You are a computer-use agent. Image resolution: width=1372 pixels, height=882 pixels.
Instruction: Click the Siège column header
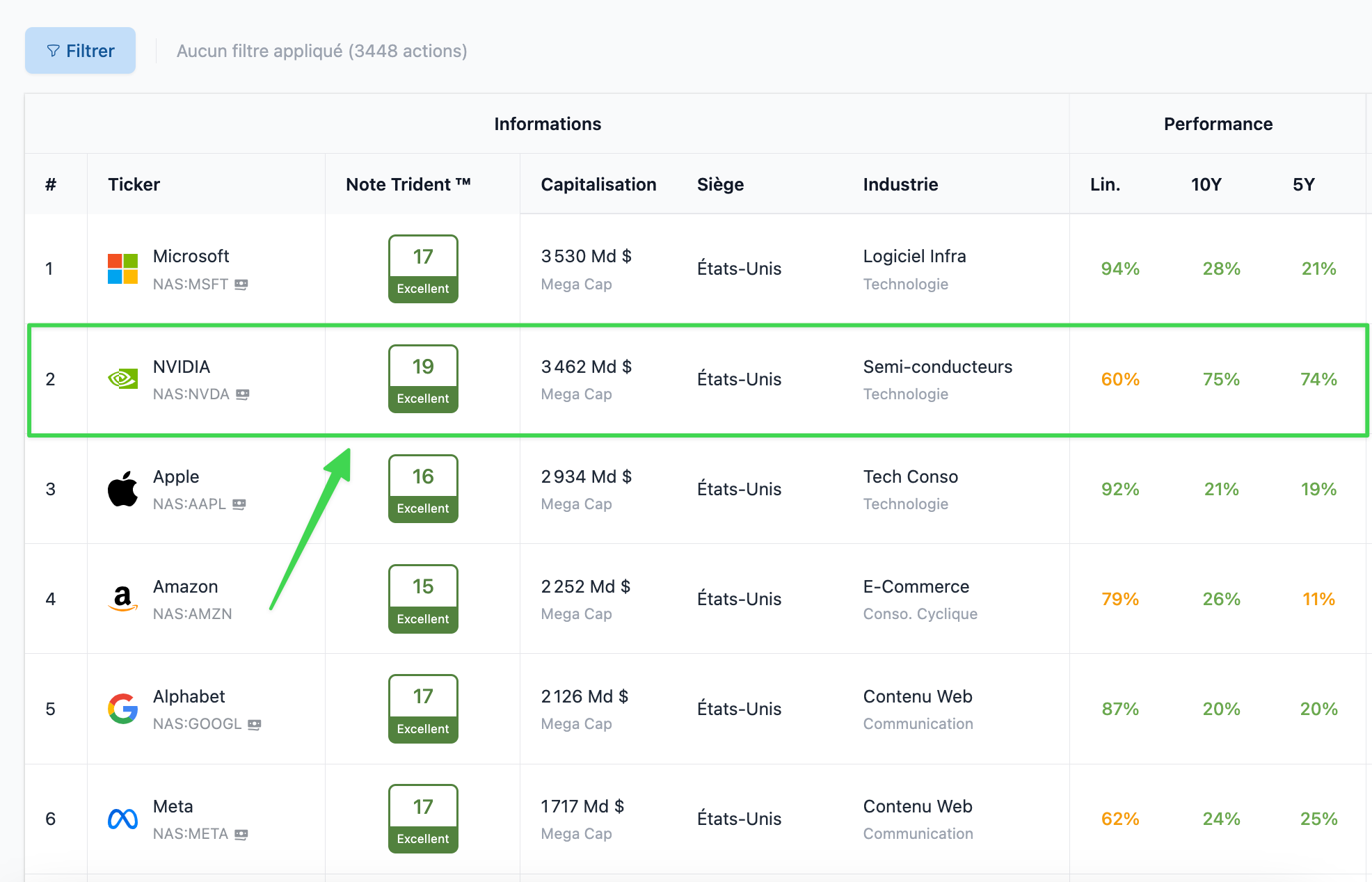[720, 184]
